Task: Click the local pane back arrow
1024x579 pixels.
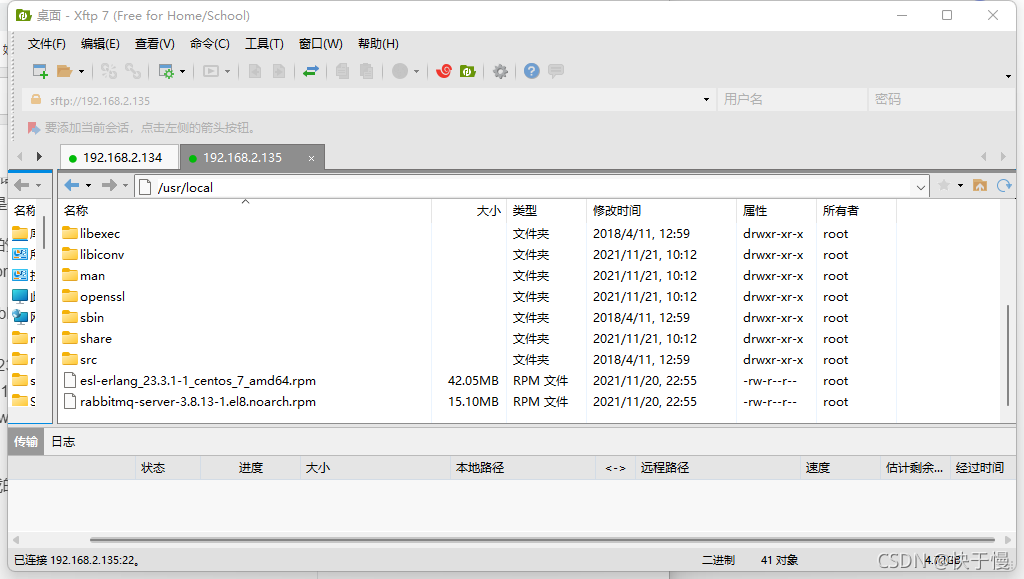Action: (22, 185)
